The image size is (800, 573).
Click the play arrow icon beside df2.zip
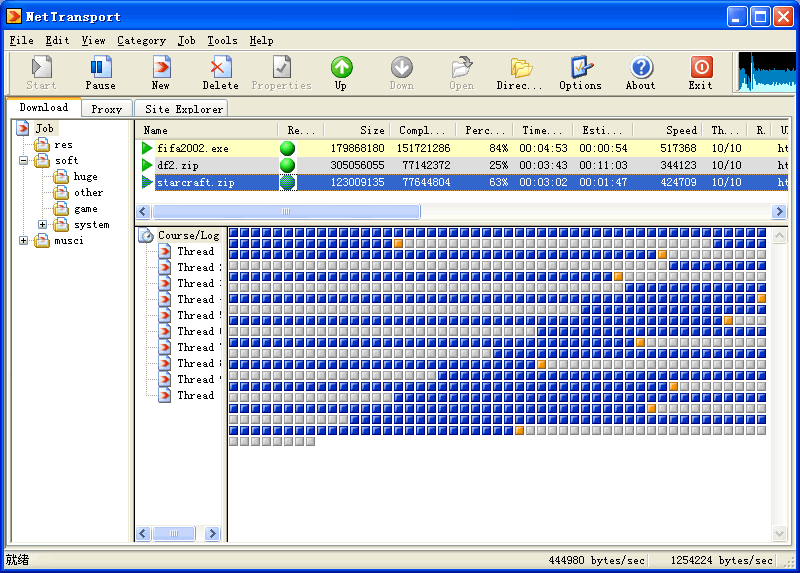pyautogui.click(x=147, y=165)
